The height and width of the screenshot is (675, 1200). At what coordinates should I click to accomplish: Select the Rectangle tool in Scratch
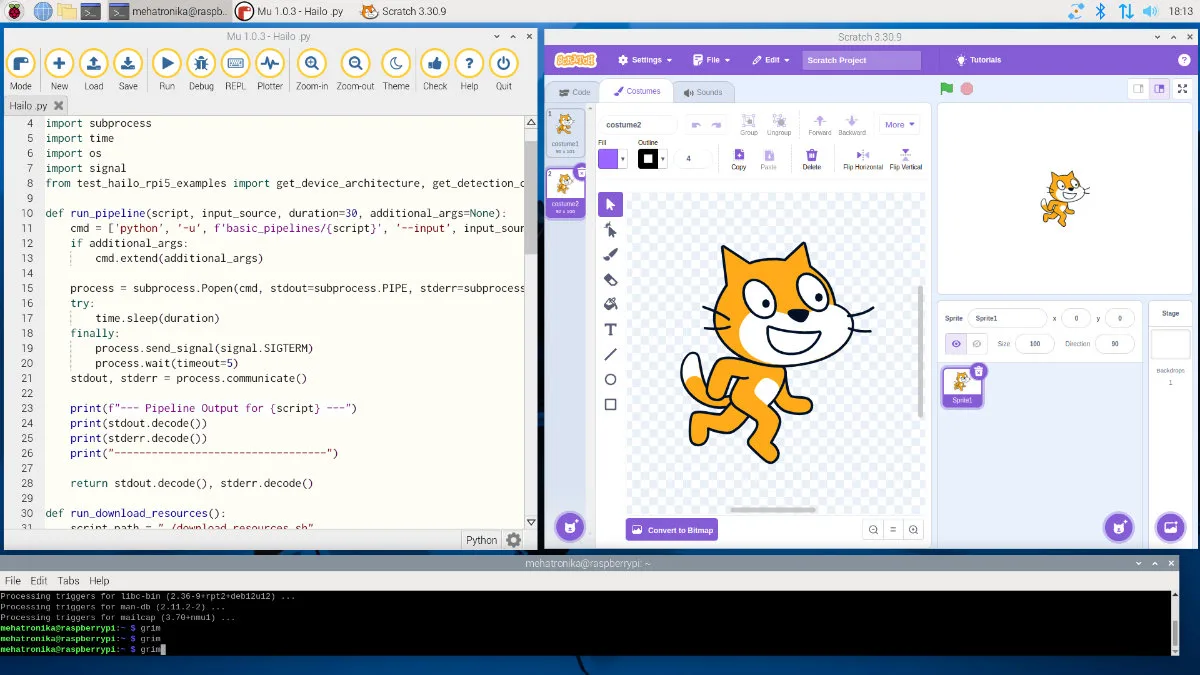click(x=611, y=405)
